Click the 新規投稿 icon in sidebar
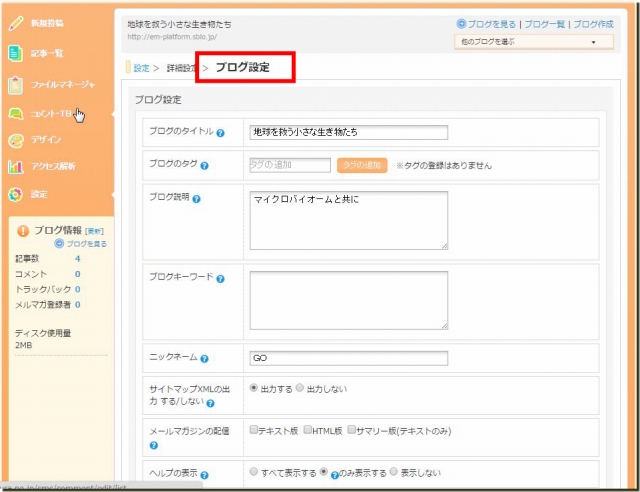This screenshot has height=492, width=640. click(x=15, y=22)
